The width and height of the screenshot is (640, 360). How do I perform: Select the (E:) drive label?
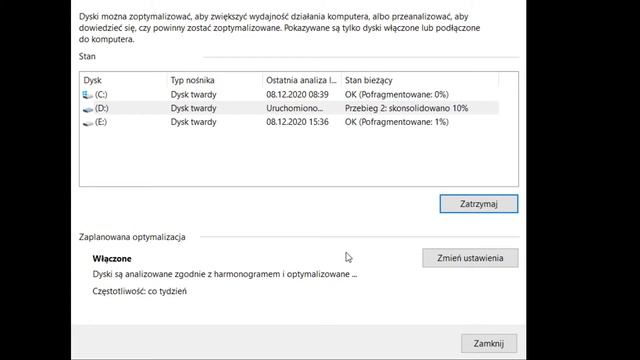[x=101, y=122]
